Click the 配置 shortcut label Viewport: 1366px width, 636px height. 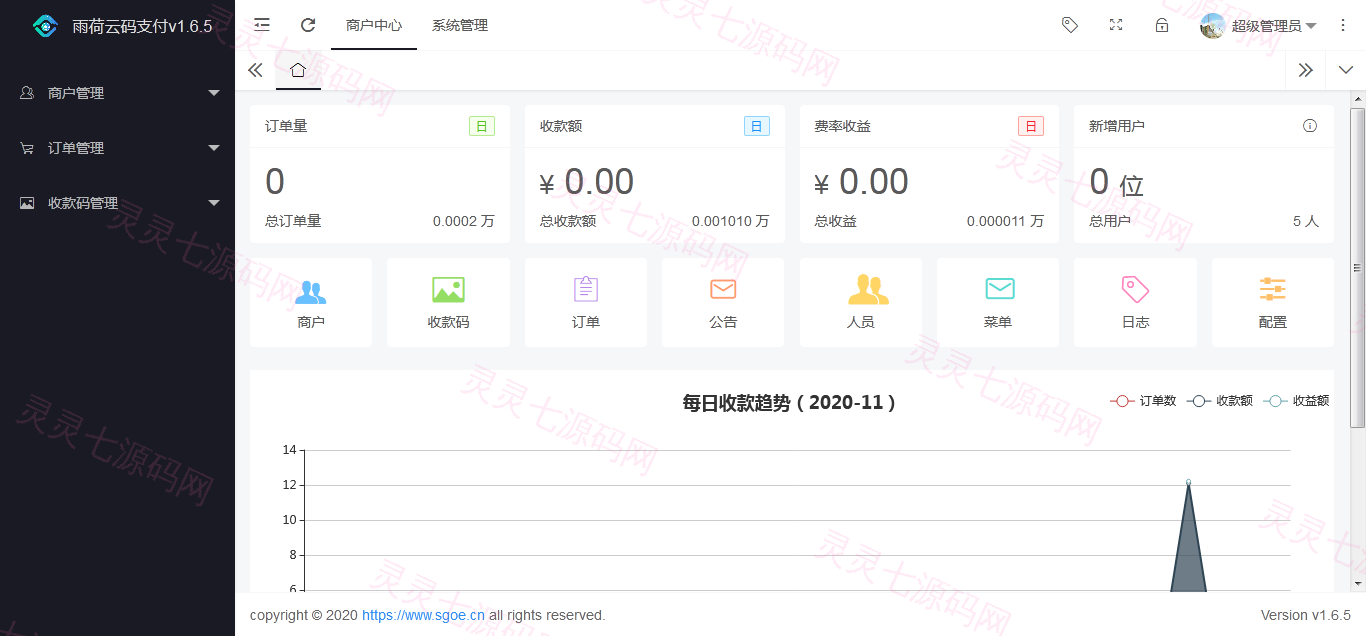(1273, 322)
